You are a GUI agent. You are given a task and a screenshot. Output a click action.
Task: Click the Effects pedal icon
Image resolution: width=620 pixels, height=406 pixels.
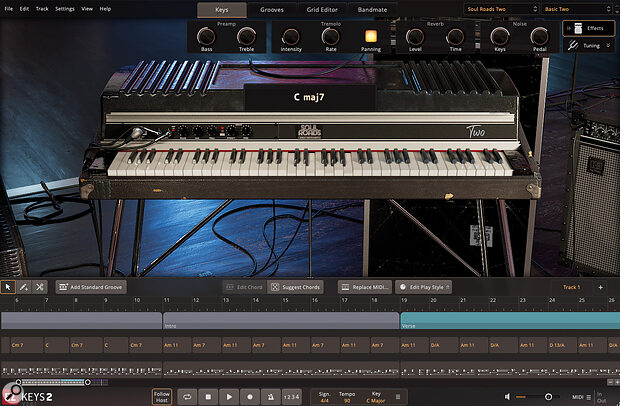tap(578, 28)
